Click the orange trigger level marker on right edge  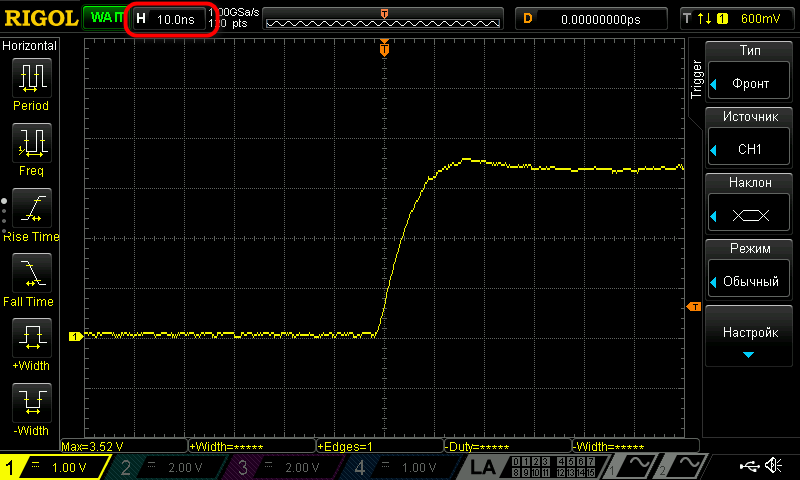click(x=691, y=306)
